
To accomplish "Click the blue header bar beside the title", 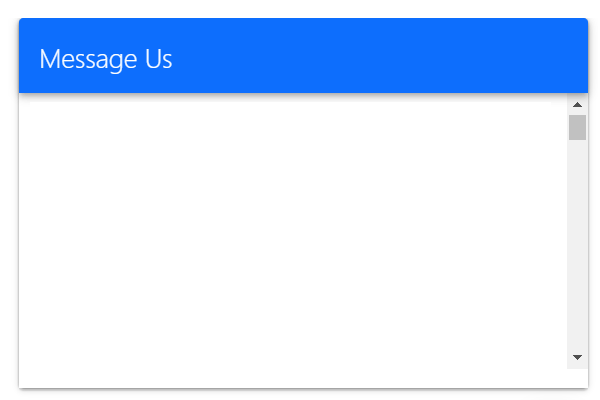I will 379,57.
